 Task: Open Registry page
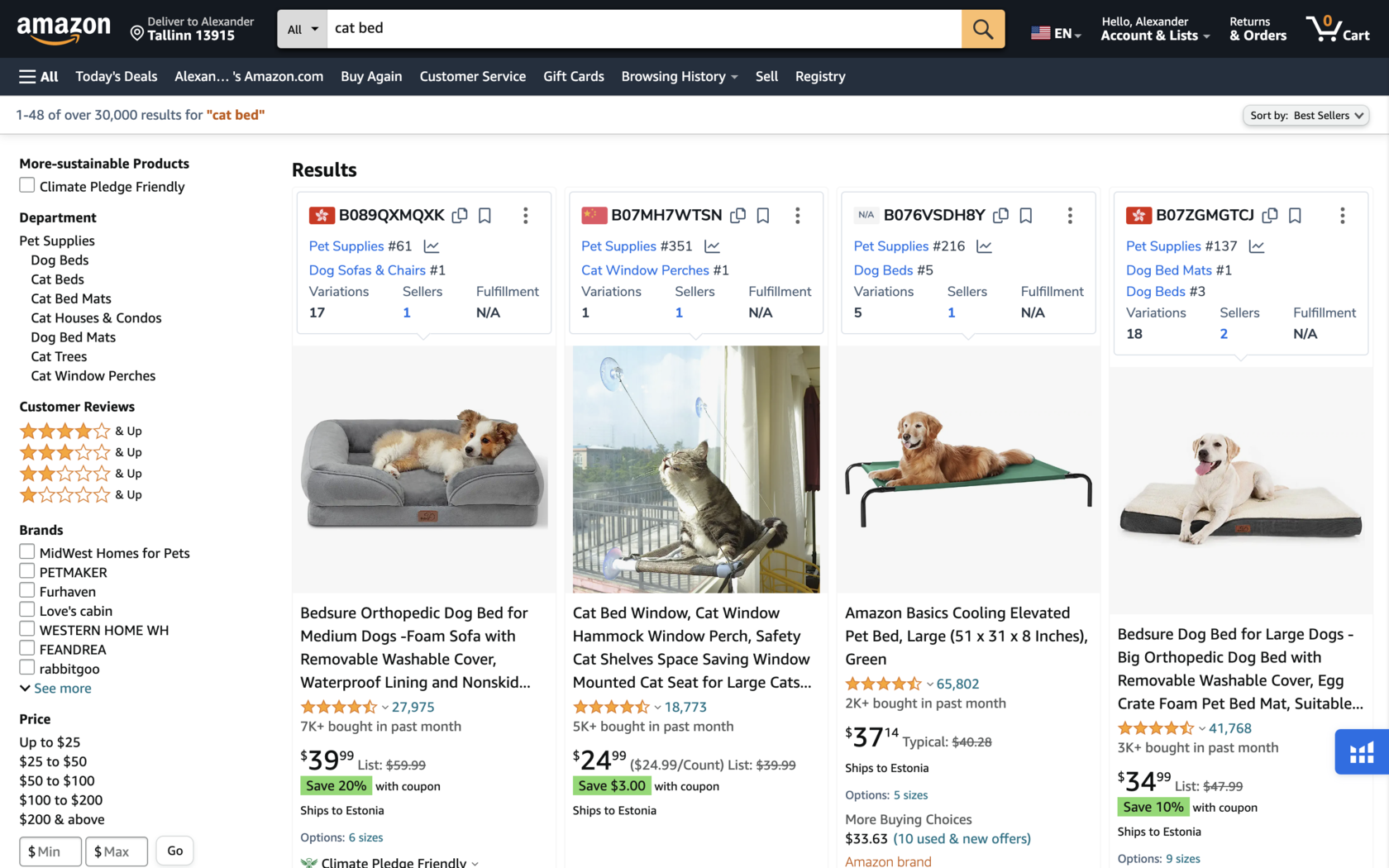[820, 77]
